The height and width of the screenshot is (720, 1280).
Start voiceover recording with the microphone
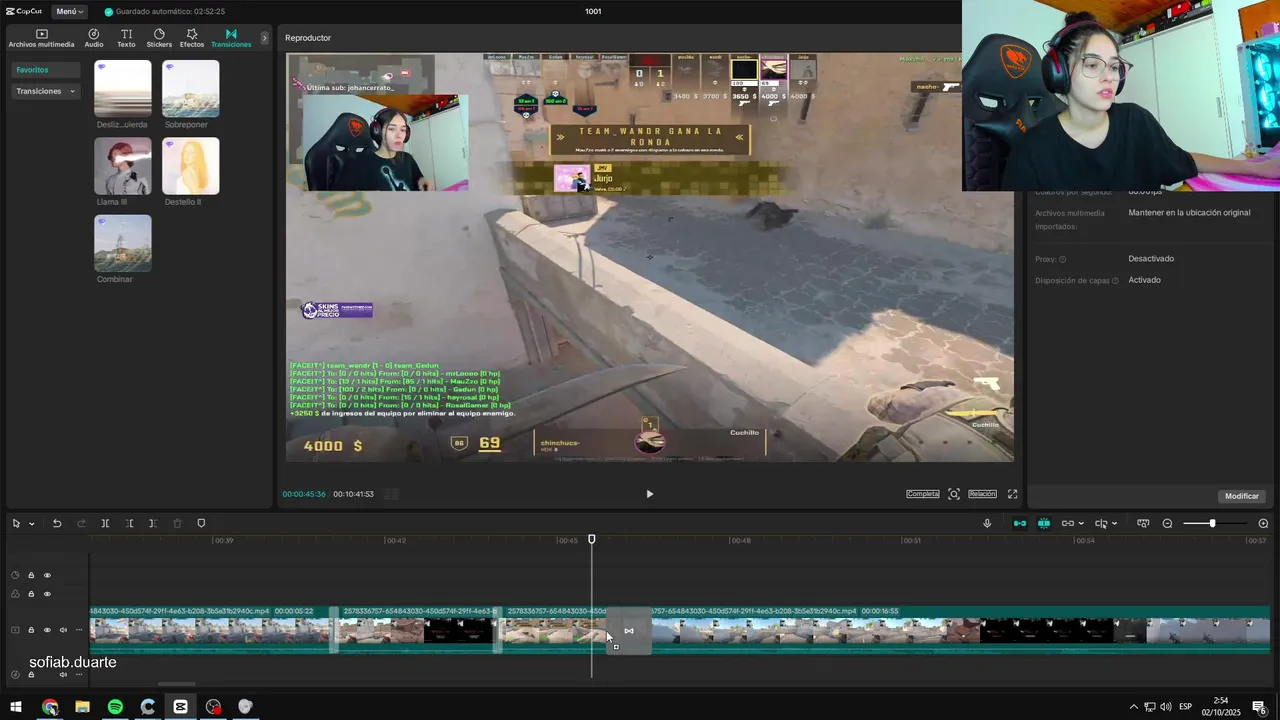click(x=987, y=524)
